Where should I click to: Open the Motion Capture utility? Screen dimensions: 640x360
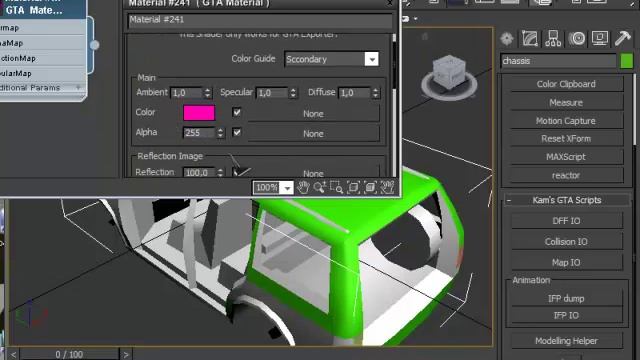[x=566, y=121]
